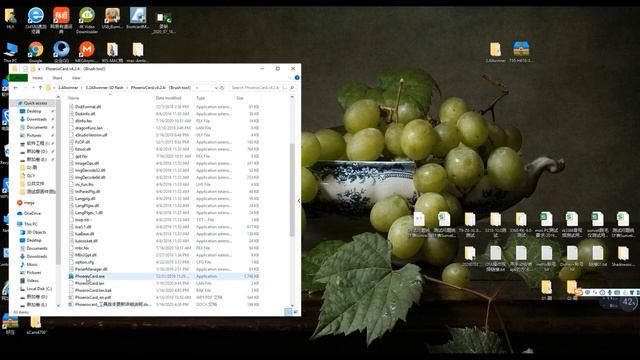Viewport: 640px width, 360px height.
Task: Select PhoenixCard_en.pdf file
Action: [164, 298]
